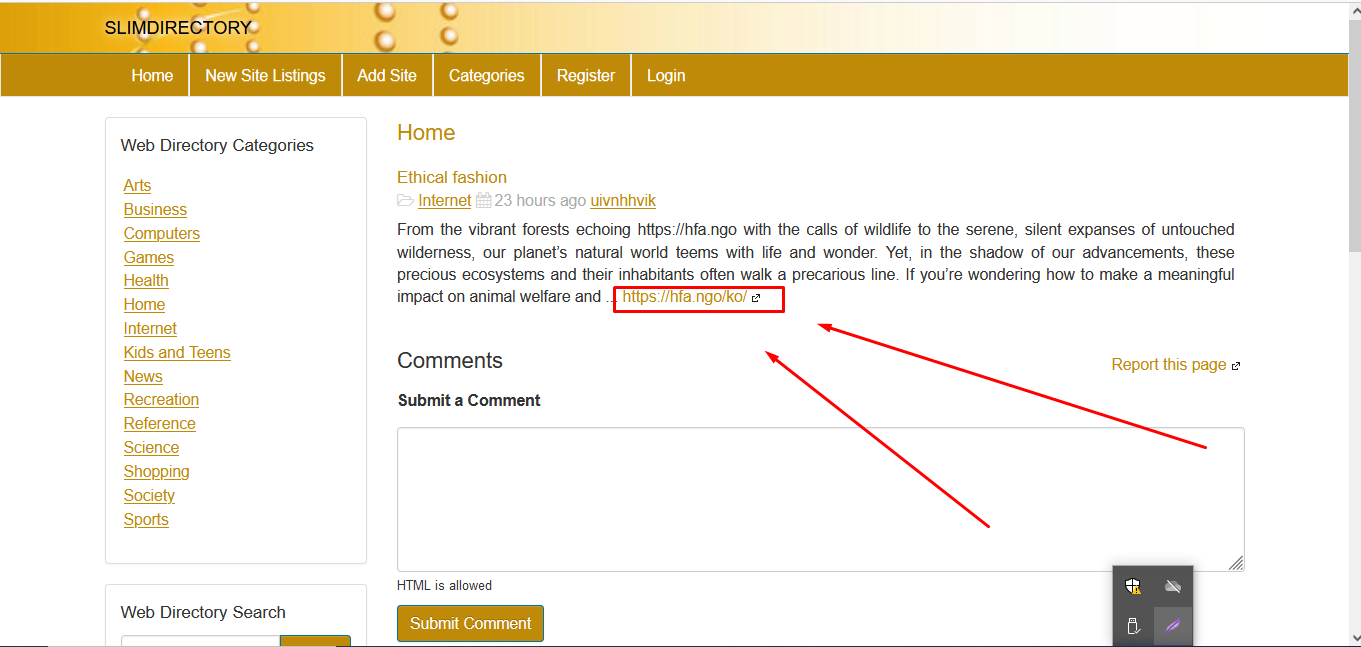Click external link icon beside Report this page

[x=1236, y=366]
